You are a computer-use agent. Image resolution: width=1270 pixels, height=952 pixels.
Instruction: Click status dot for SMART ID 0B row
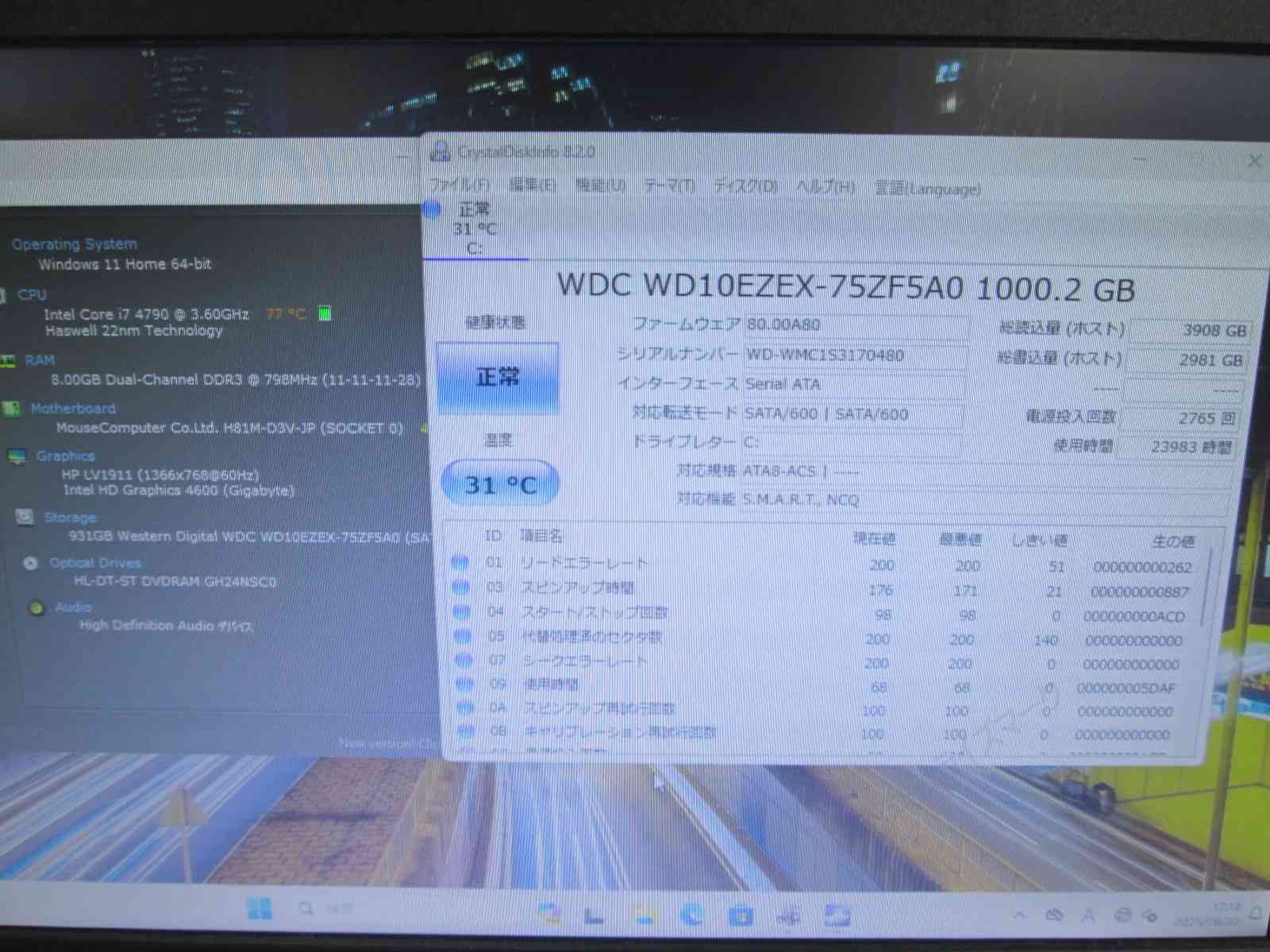[x=467, y=731]
